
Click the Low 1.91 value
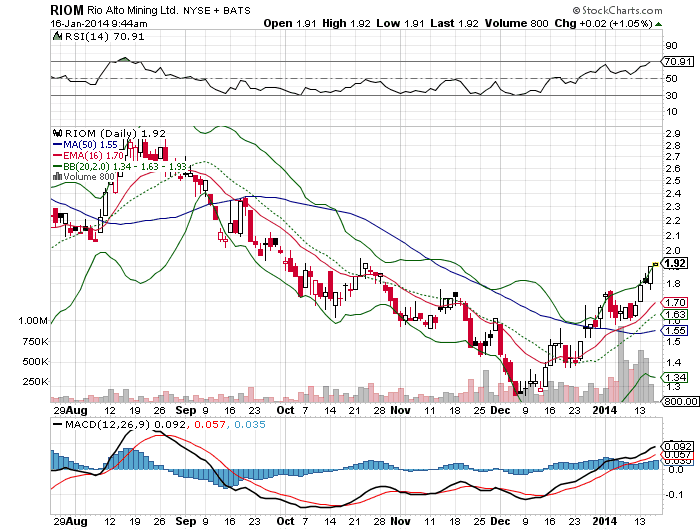click(400, 24)
